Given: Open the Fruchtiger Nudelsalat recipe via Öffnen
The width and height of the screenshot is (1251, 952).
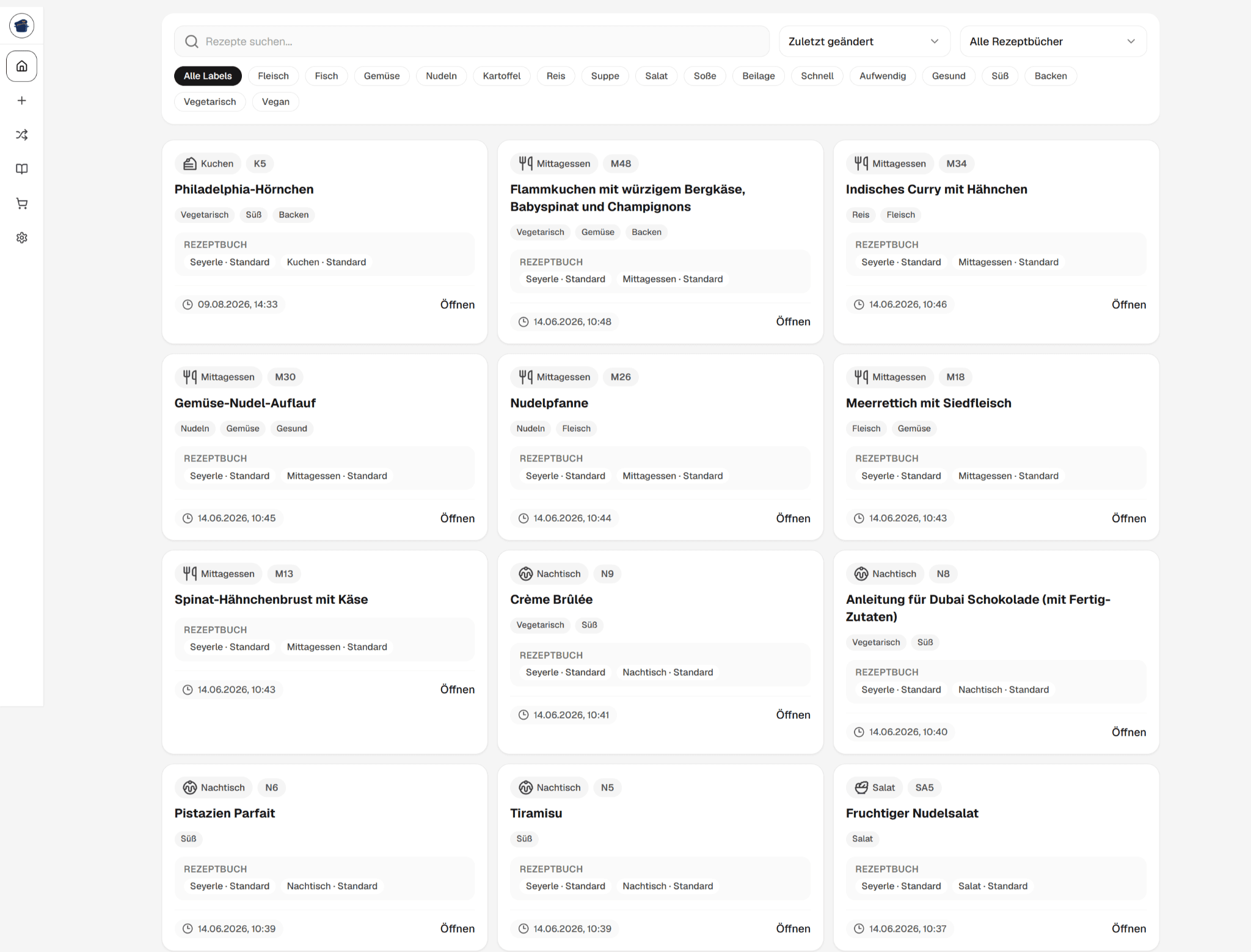Looking at the screenshot, I should point(1128,929).
